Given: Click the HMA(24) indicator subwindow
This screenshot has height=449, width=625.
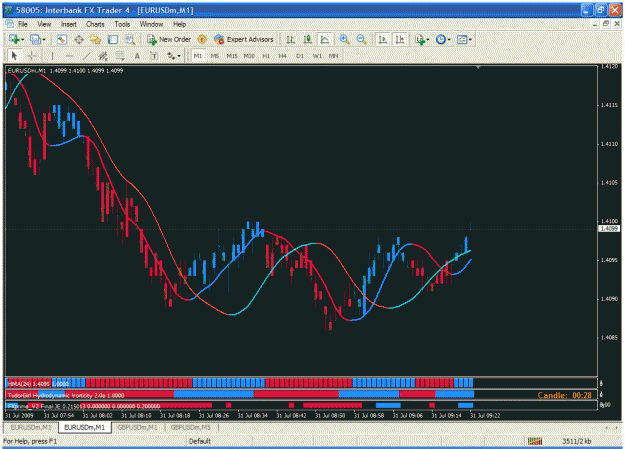Looking at the screenshot, I should coord(301,383).
